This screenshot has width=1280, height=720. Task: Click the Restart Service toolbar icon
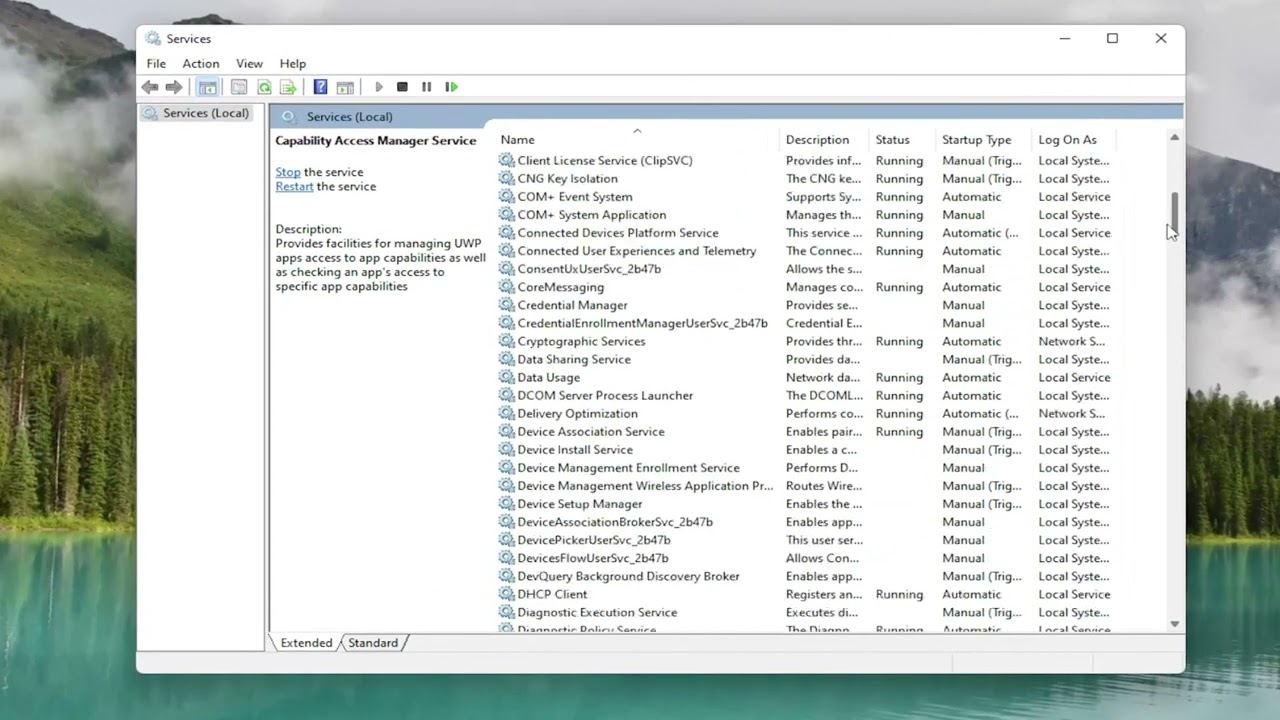451,87
